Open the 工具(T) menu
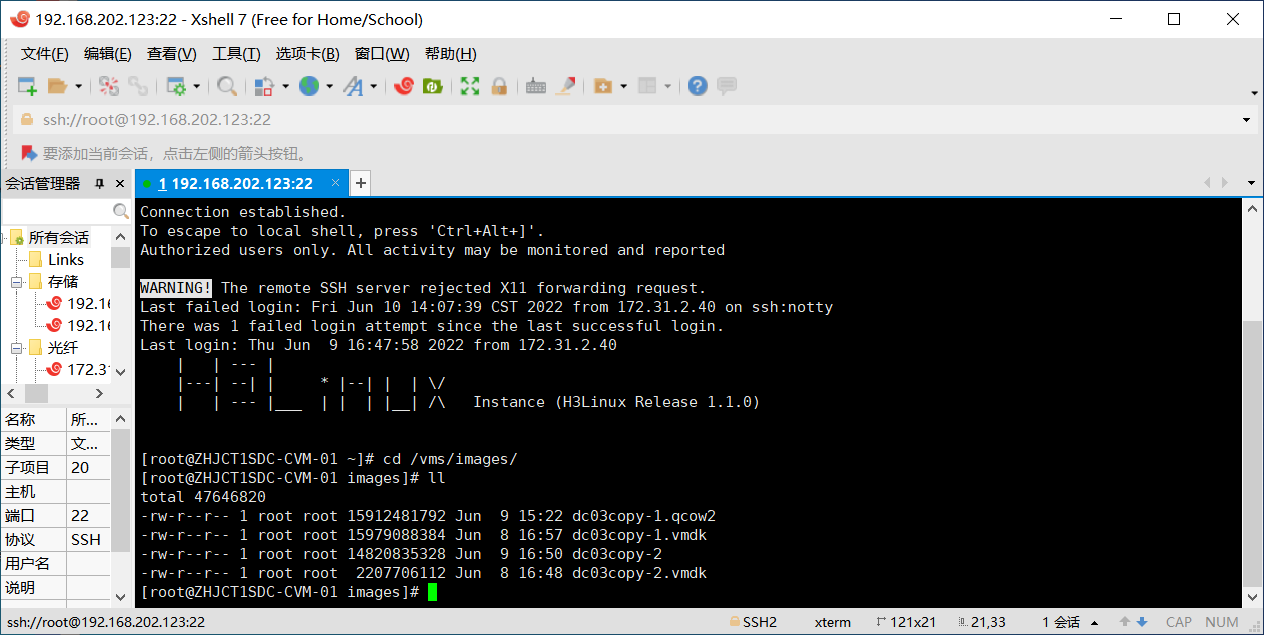This screenshot has width=1264, height=635. 236,54
